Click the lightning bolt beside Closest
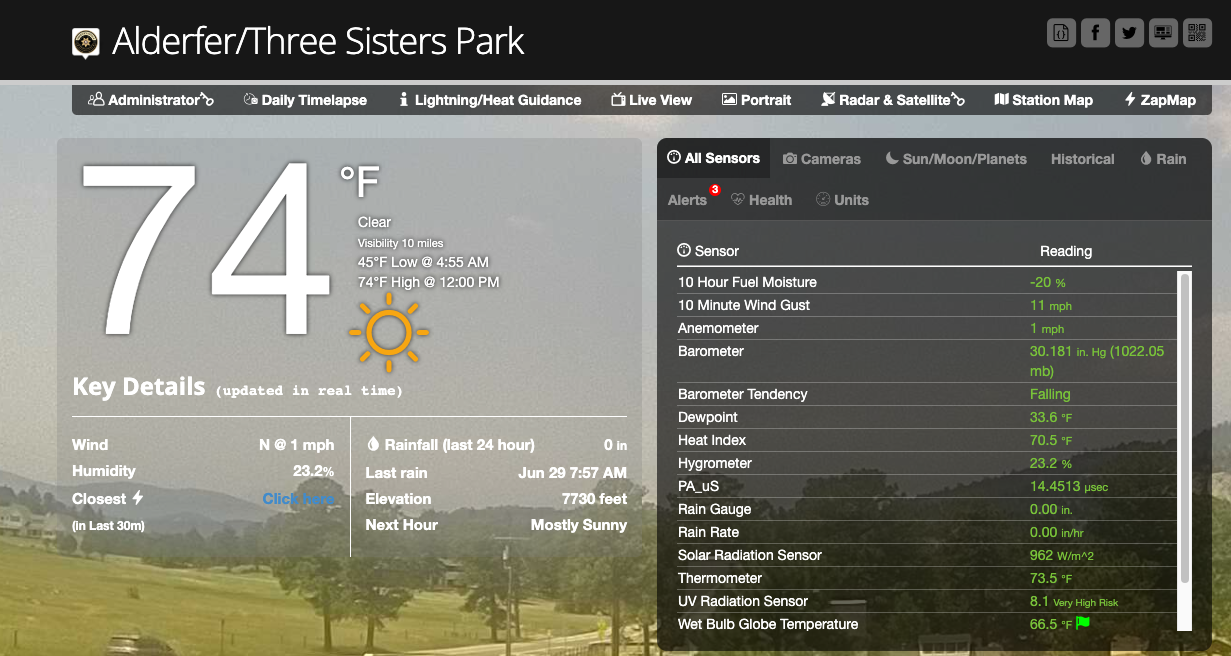This screenshot has width=1231, height=656. tap(138, 498)
